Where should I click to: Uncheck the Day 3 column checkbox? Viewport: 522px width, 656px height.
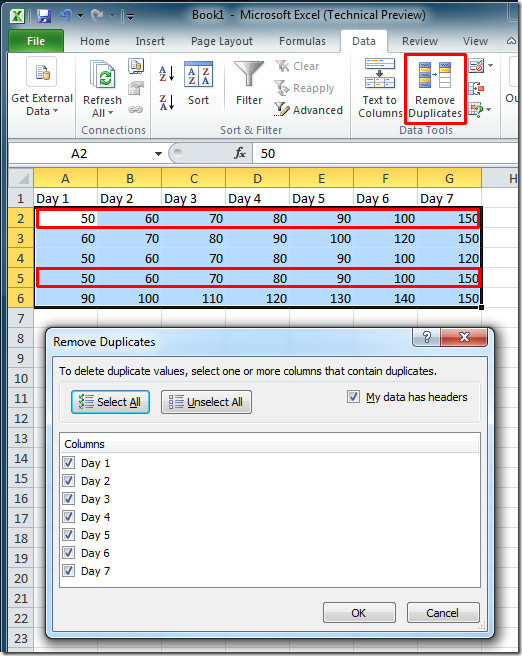69,499
